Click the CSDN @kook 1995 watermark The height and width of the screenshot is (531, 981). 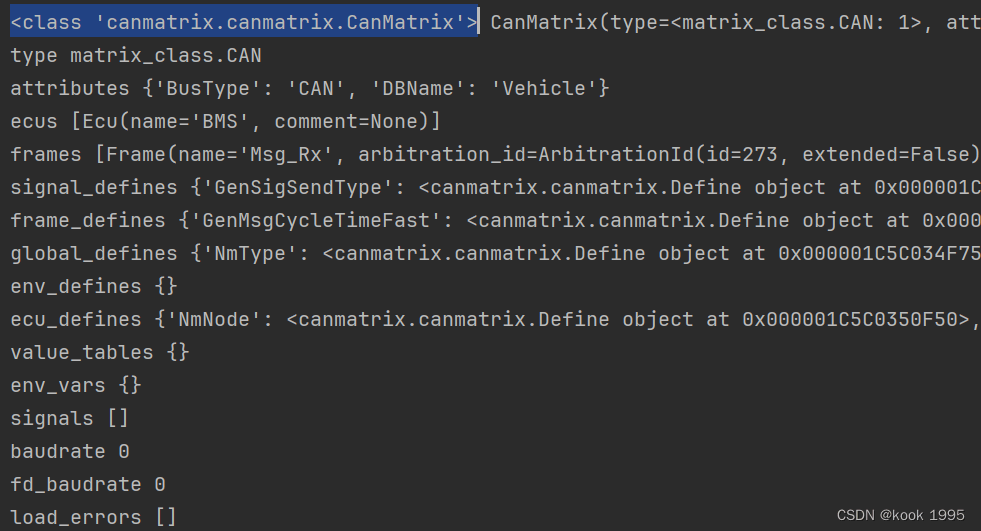click(x=901, y=515)
